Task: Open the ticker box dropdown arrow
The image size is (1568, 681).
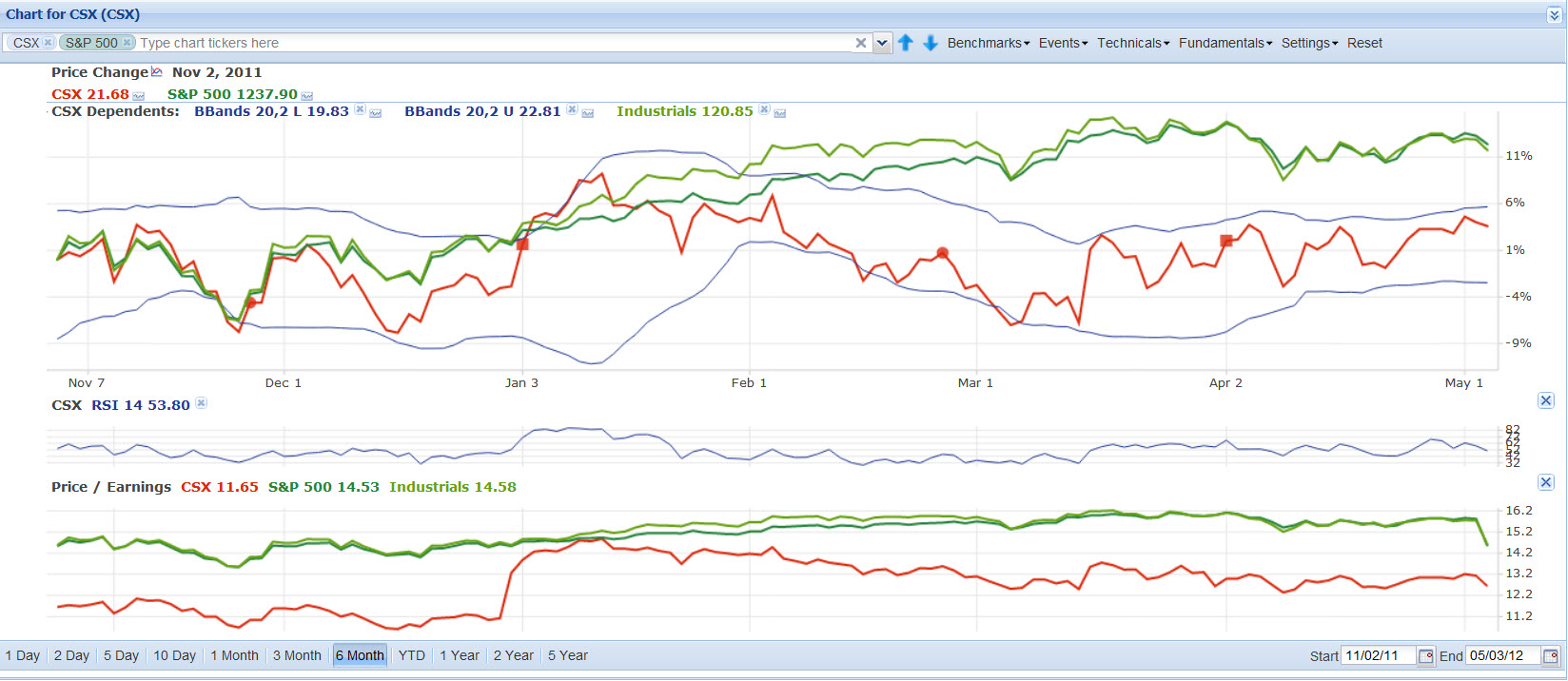Action: (x=882, y=43)
